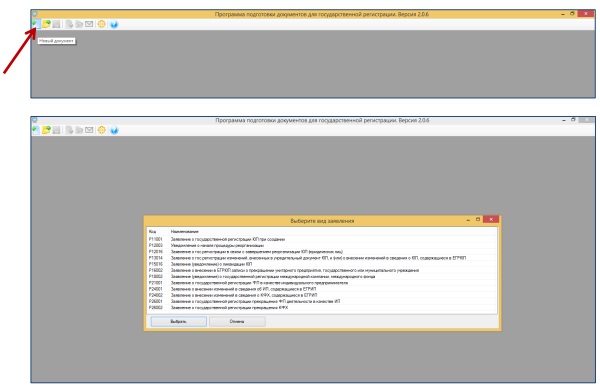Select application row Р12003
Screen dimensions: 600x389
click(322, 245)
